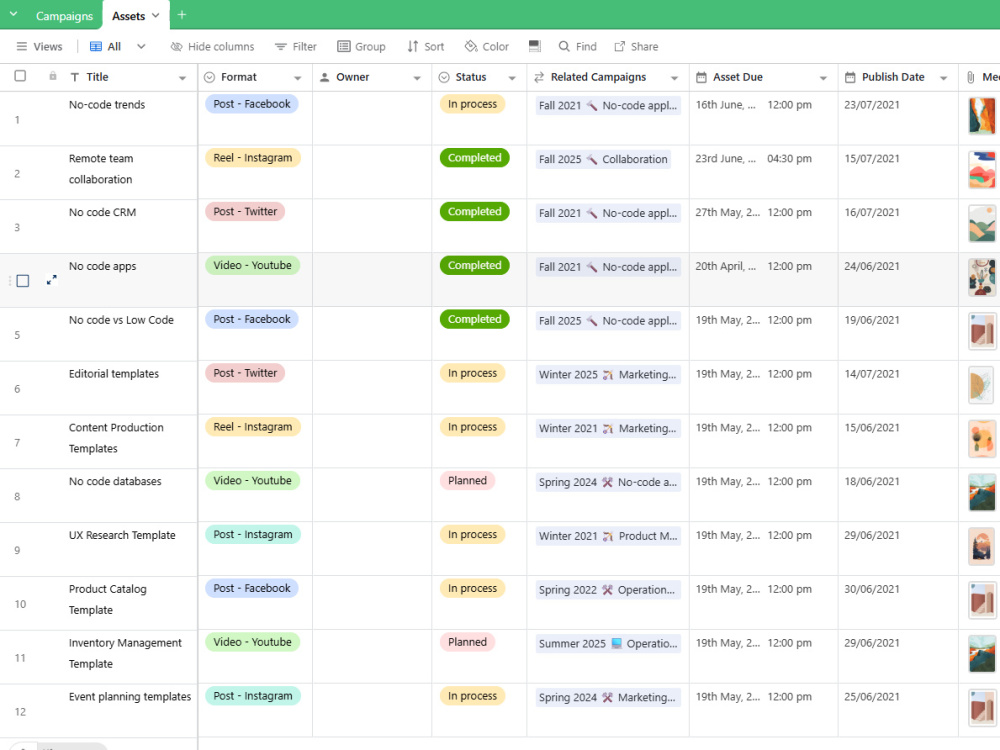The image size is (1000, 750).
Task: Click the Hide columns eye icon
Action: point(177,47)
